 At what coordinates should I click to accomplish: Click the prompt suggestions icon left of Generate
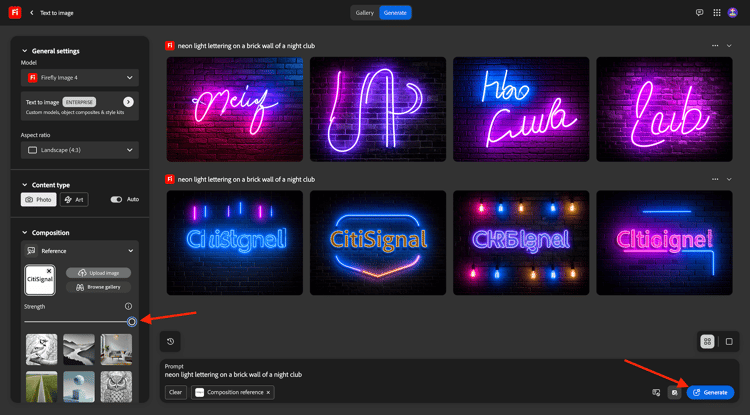(656, 393)
